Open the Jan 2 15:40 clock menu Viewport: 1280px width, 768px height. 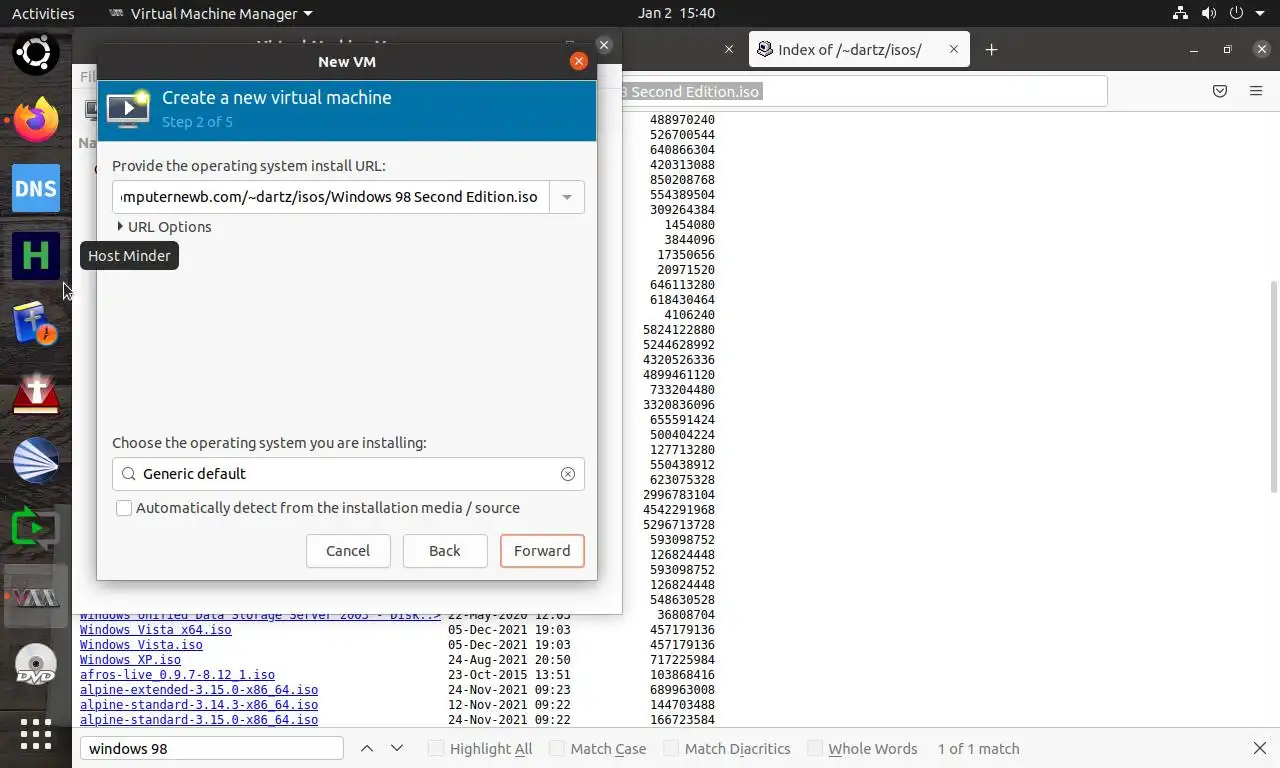(x=677, y=13)
